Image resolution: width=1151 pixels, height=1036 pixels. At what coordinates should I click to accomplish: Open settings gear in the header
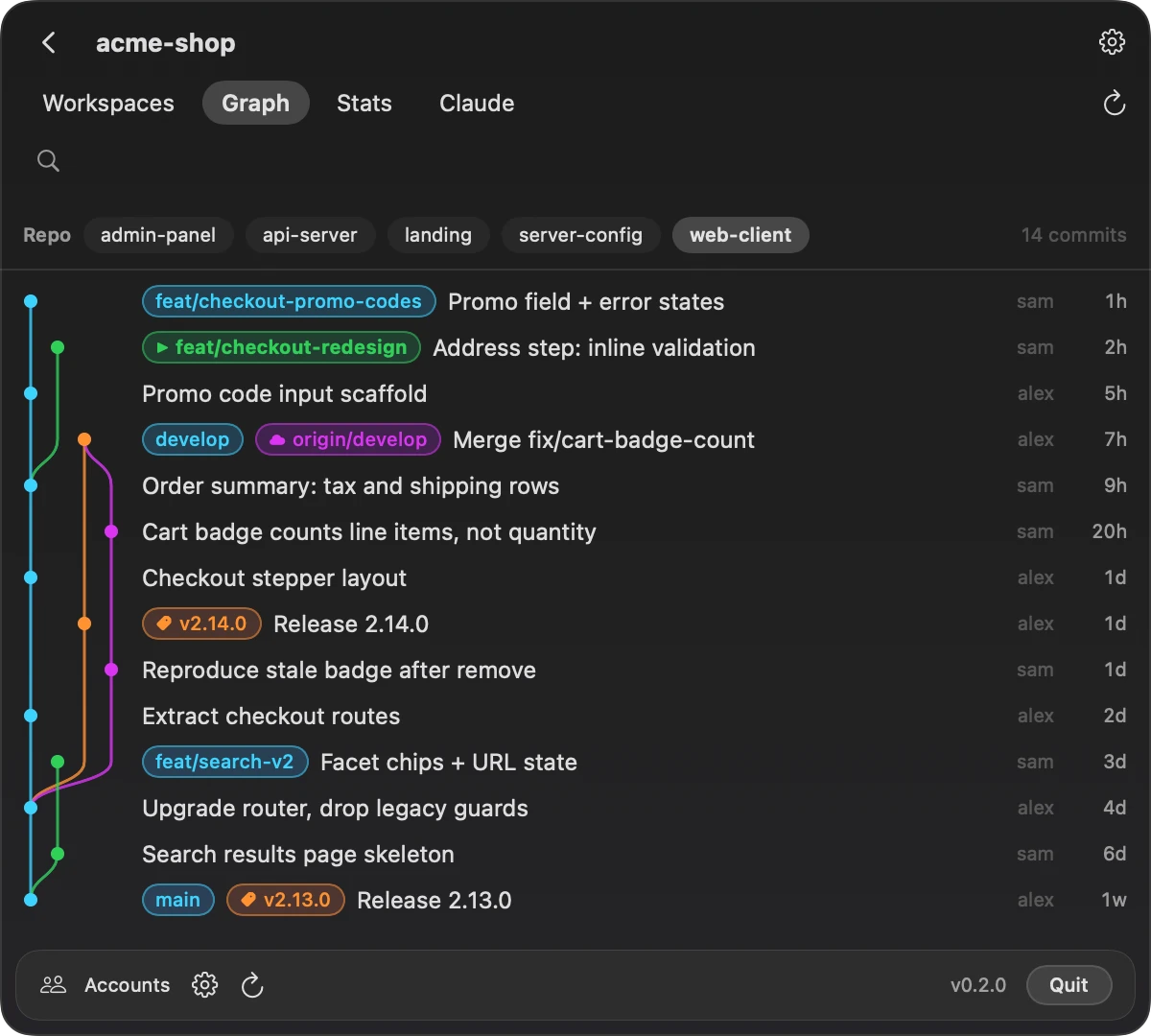click(x=1112, y=42)
